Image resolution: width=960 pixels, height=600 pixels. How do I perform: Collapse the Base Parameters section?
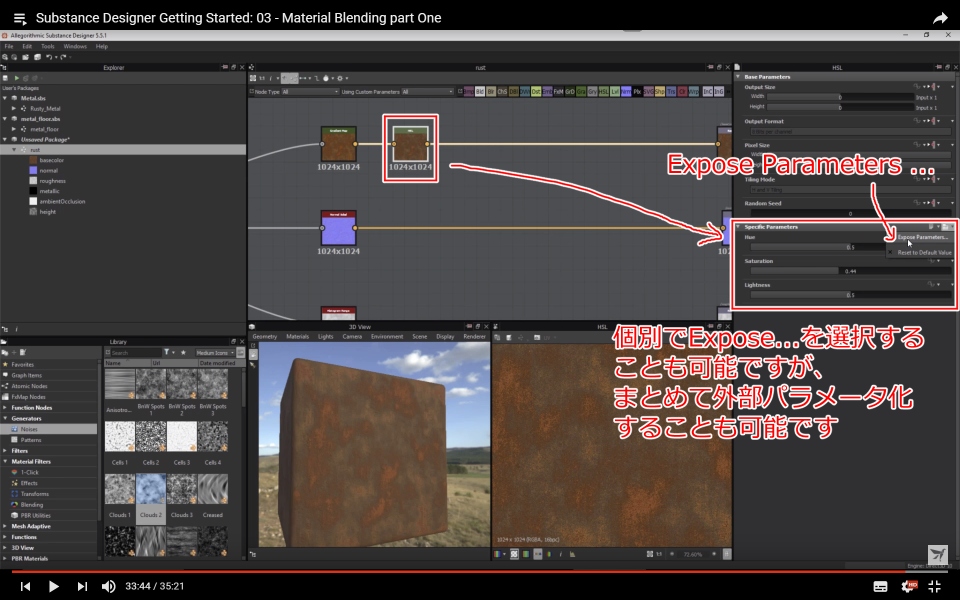pyautogui.click(x=738, y=77)
